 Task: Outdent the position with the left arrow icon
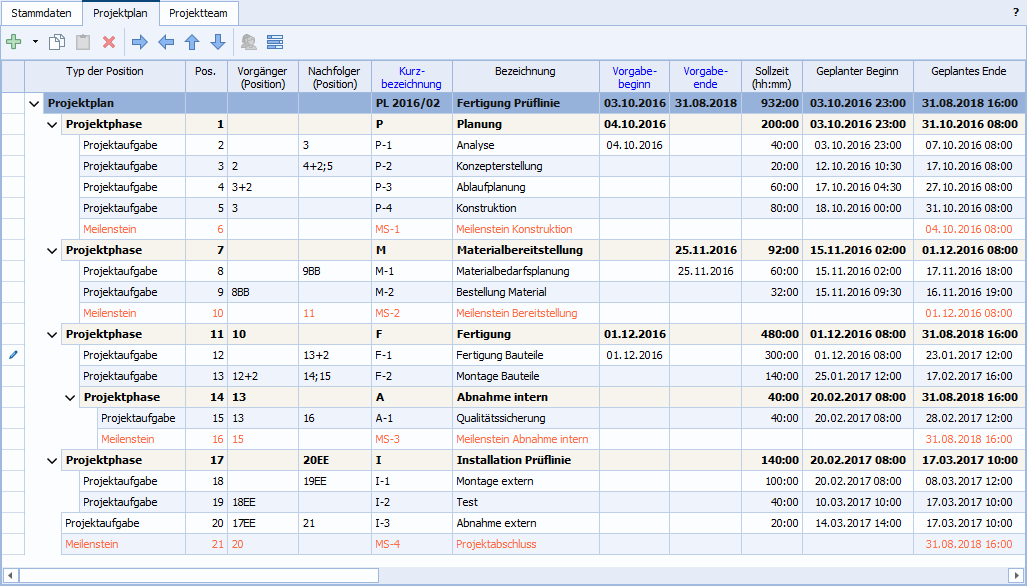coord(166,42)
